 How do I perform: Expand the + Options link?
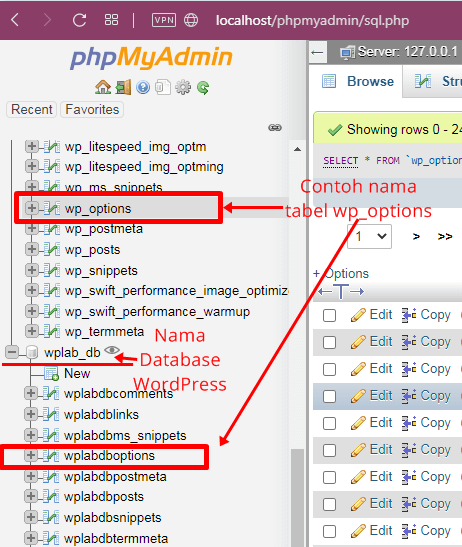click(x=341, y=274)
